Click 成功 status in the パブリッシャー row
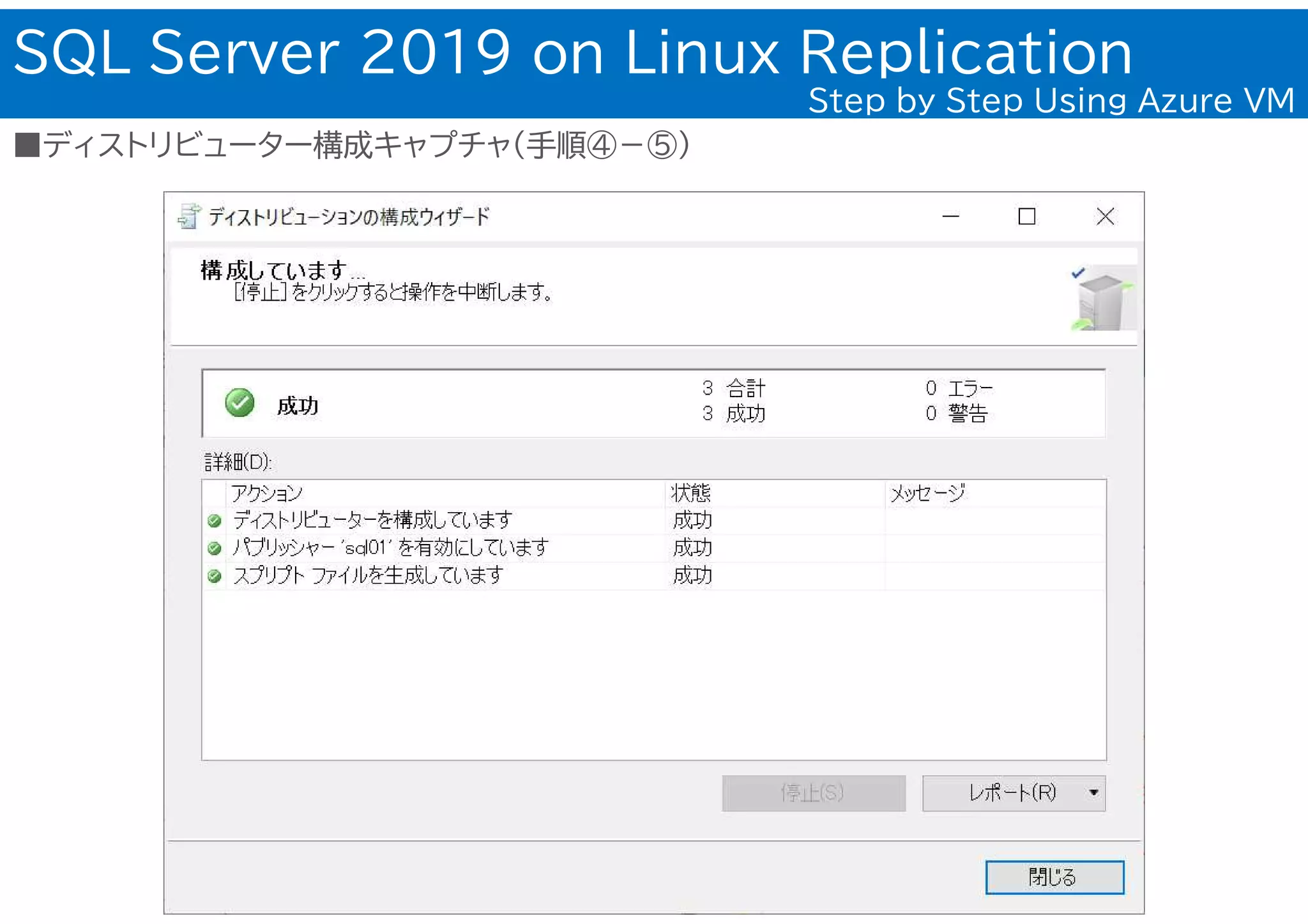 [692, 548]
